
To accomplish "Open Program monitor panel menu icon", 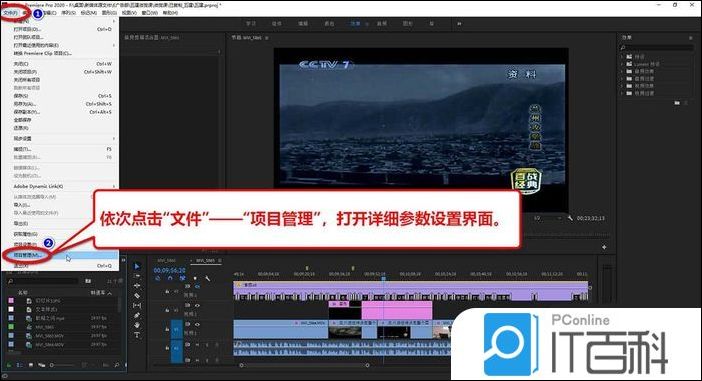I will pyautogui.click(x=267, y=38).
